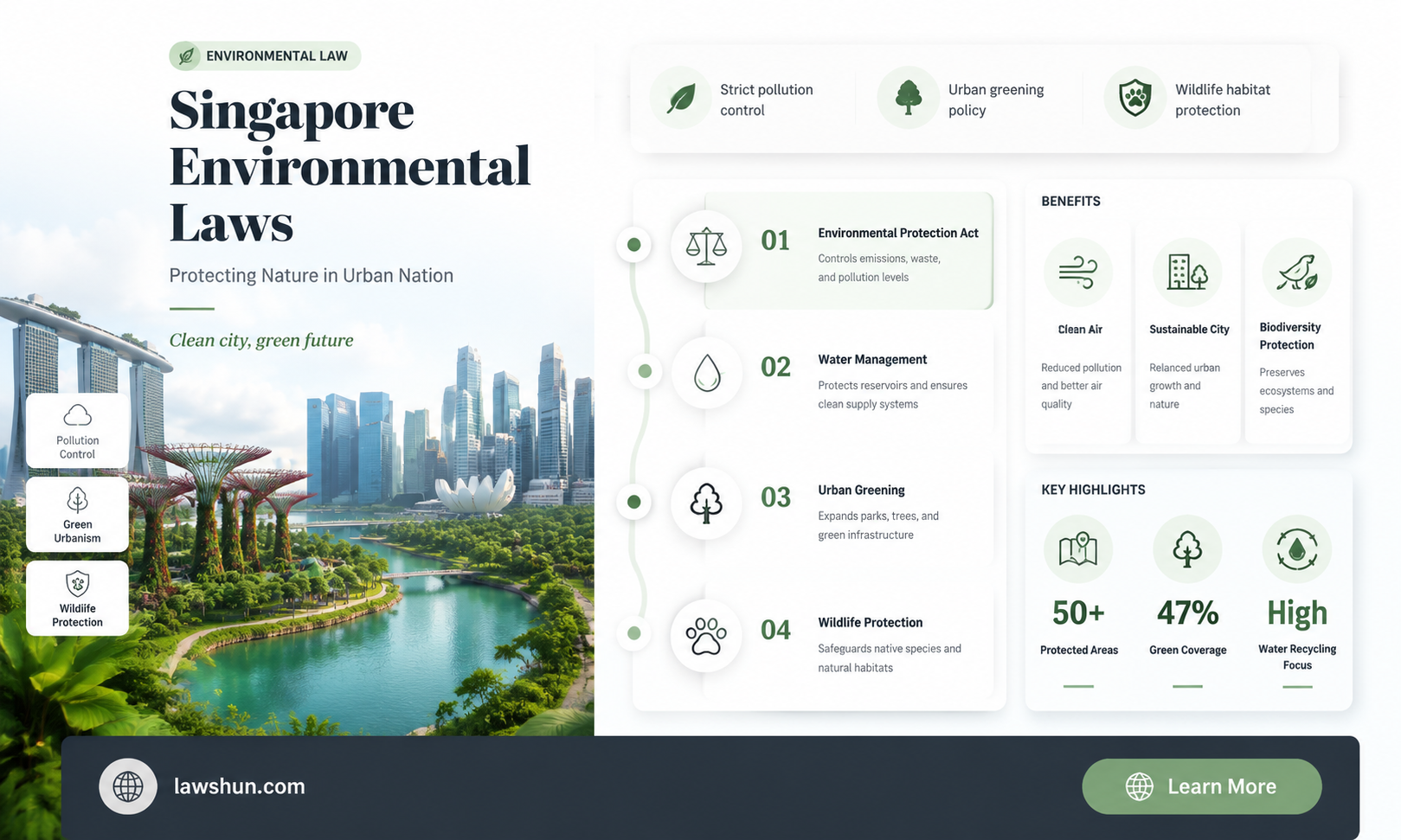Select the Green Urbanism card
Viewport: 1401px width, 840px height.
[x=78, y=515]
